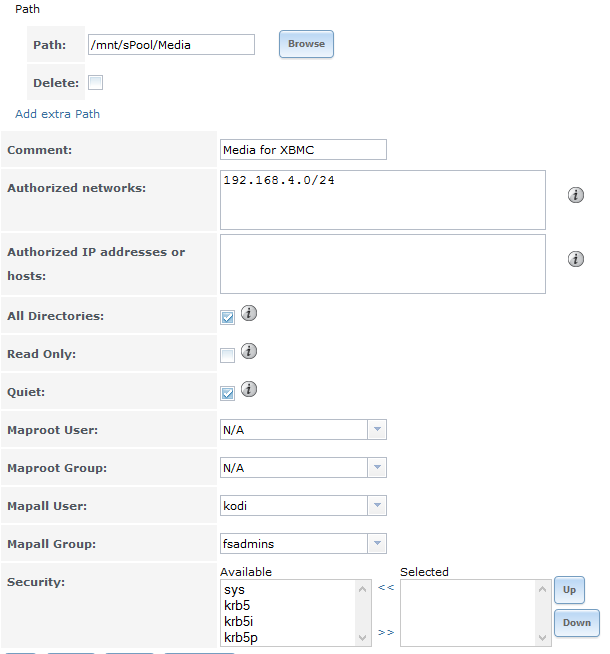Click the >> add security arrow
This screenshot has height=654, width=610.
[x=386, y=632]
